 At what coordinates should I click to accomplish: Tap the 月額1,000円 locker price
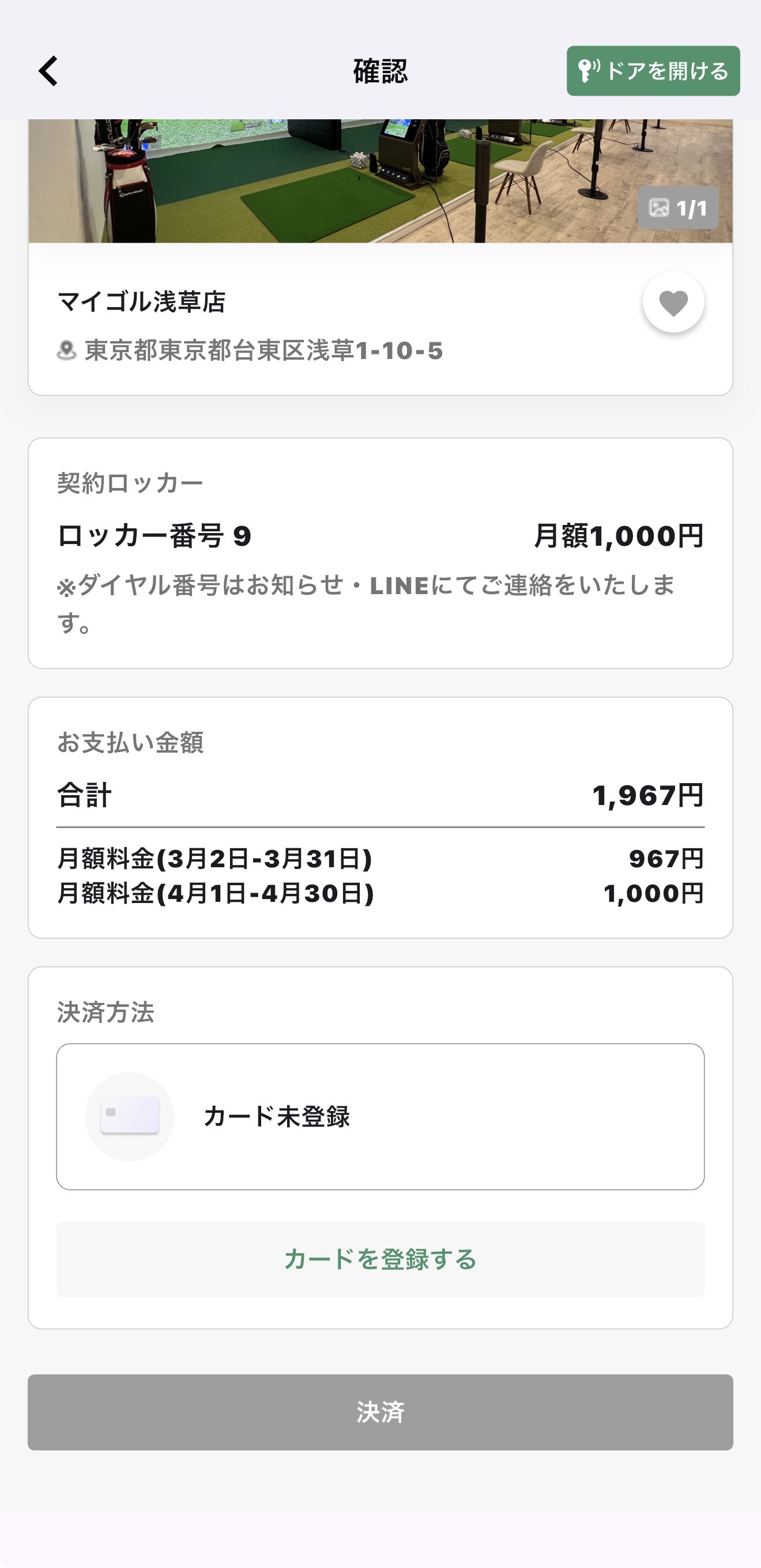point(619,536)
